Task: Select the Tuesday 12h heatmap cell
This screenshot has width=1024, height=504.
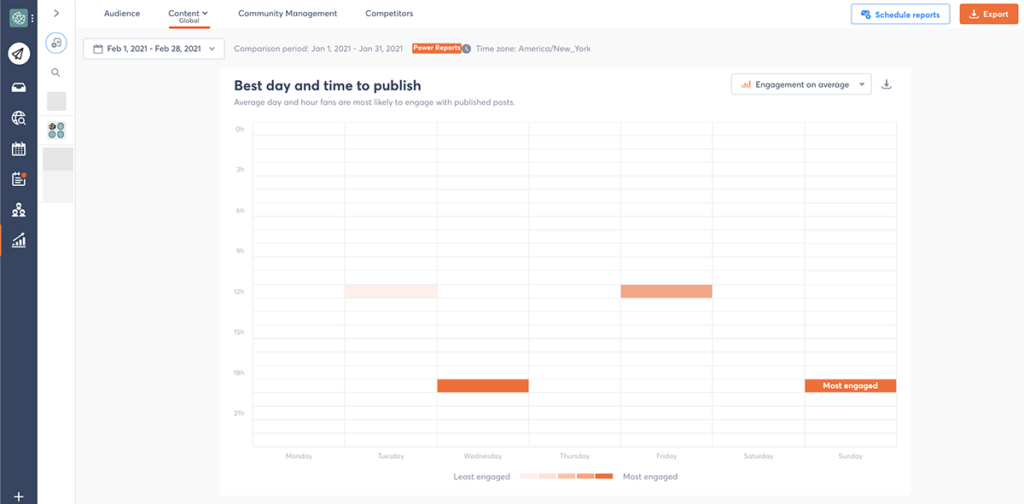Action: [391, 291]
